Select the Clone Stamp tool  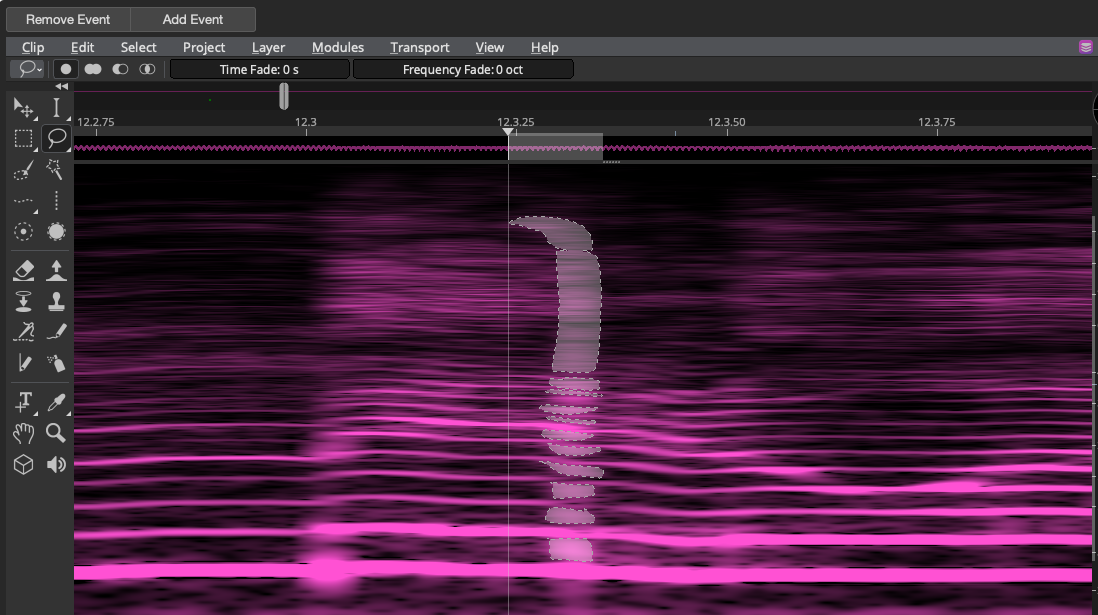[x=56, y=301]
